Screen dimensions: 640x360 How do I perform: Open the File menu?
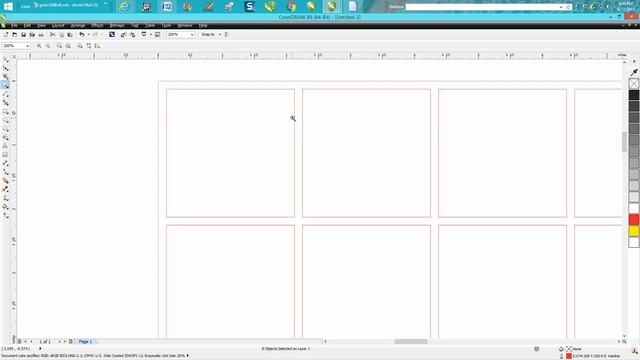pyautogui.click(x=14, y=25)
